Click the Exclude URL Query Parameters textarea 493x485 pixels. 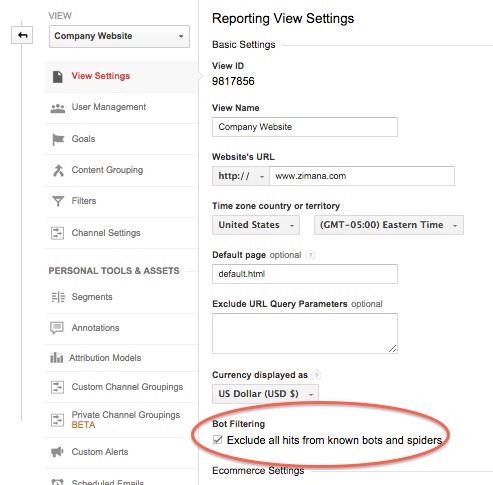(305, 333)
